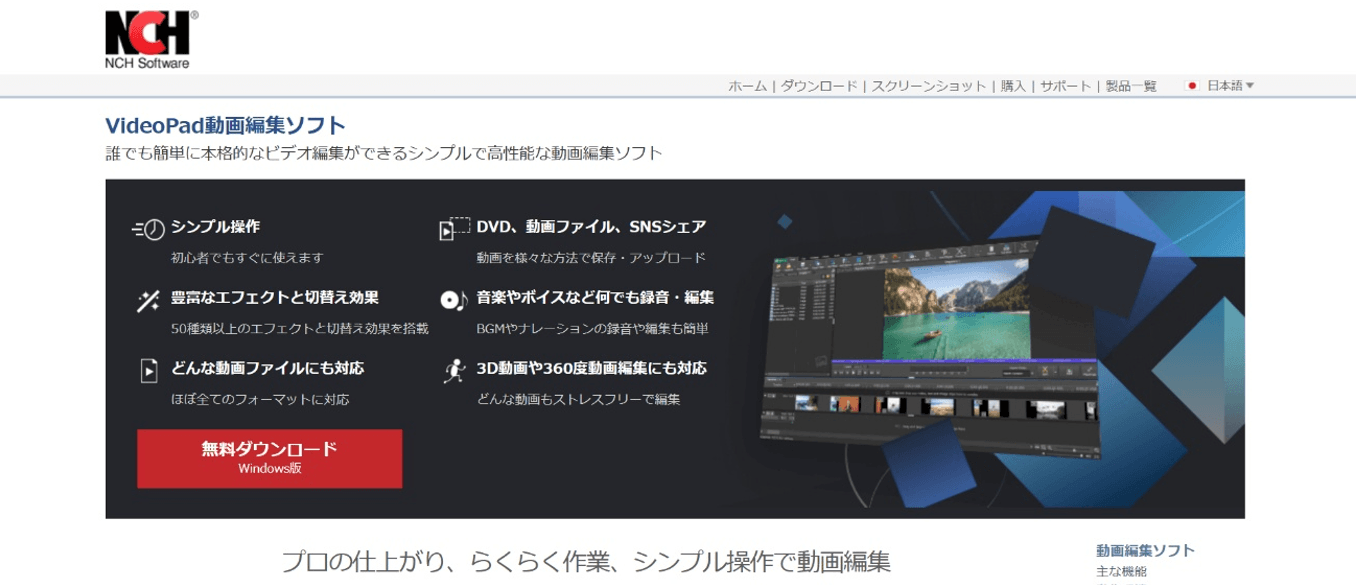Select the どんな動画もストレスフリーで編集 text
Screen dimensions: 1356x585
coord(578,400)
